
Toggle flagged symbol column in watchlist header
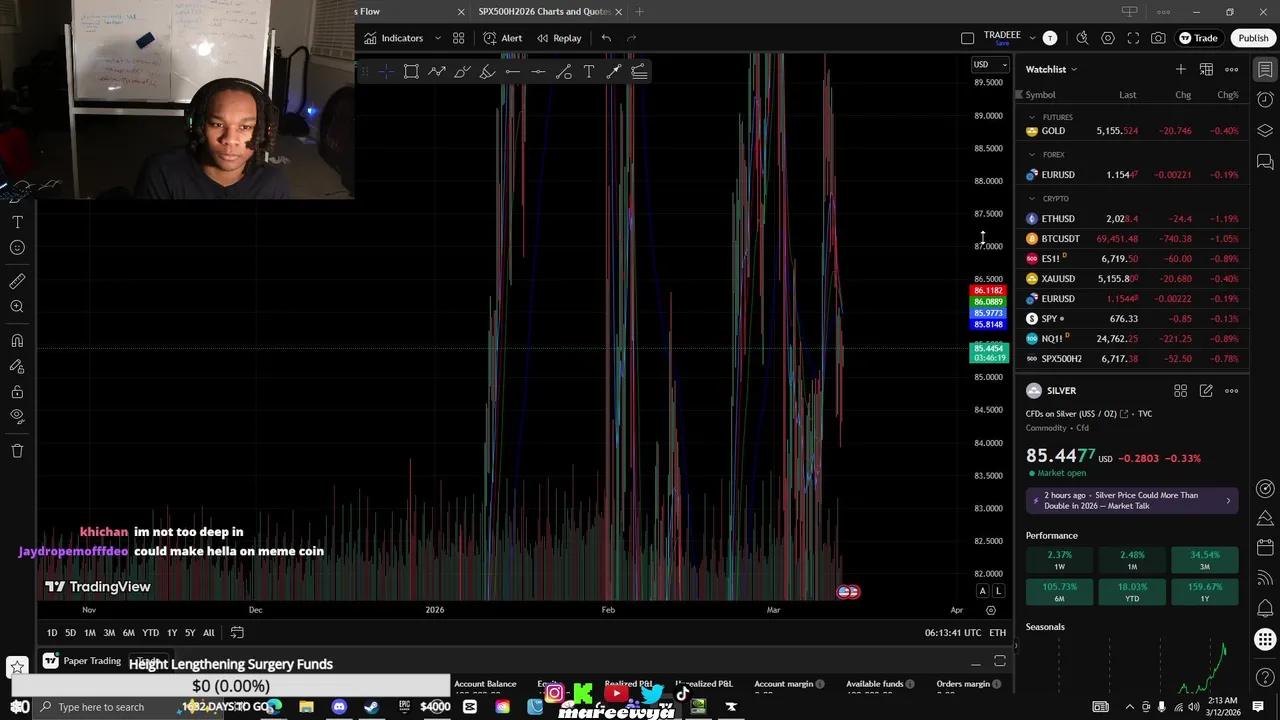pos(1019,95)
